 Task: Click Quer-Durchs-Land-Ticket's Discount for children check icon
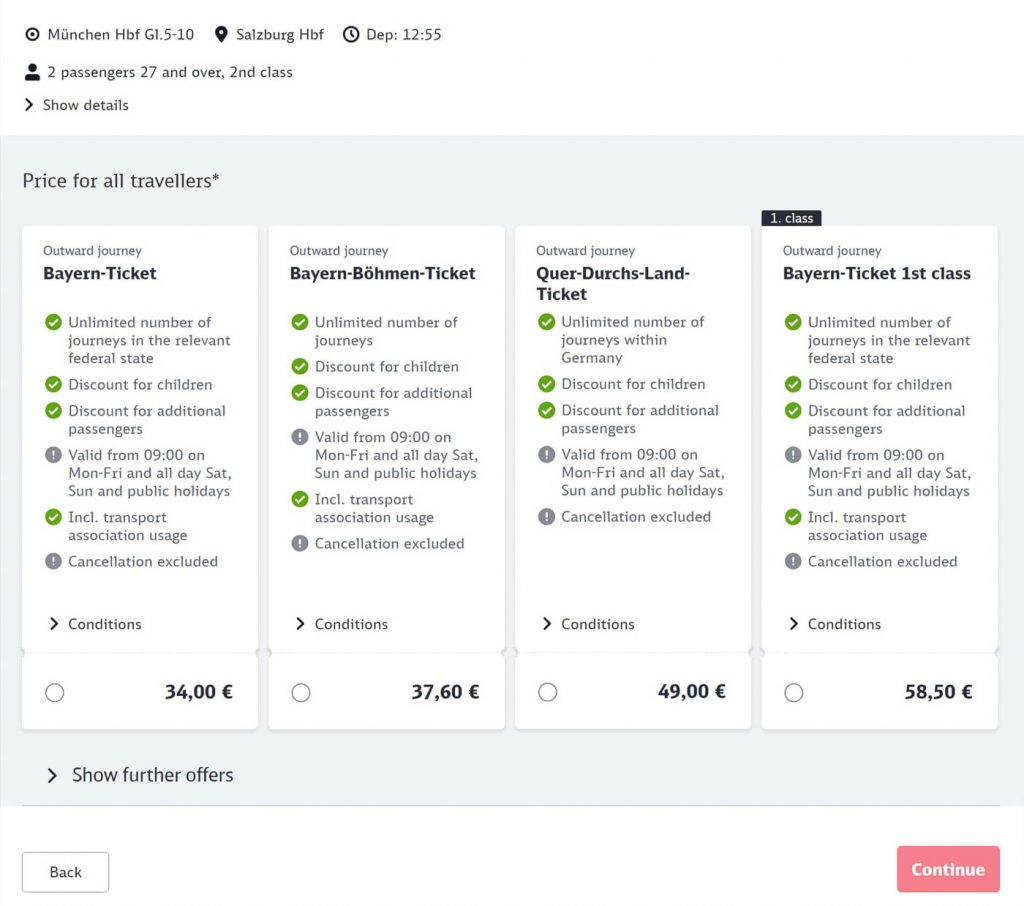[x=547, y=384]
